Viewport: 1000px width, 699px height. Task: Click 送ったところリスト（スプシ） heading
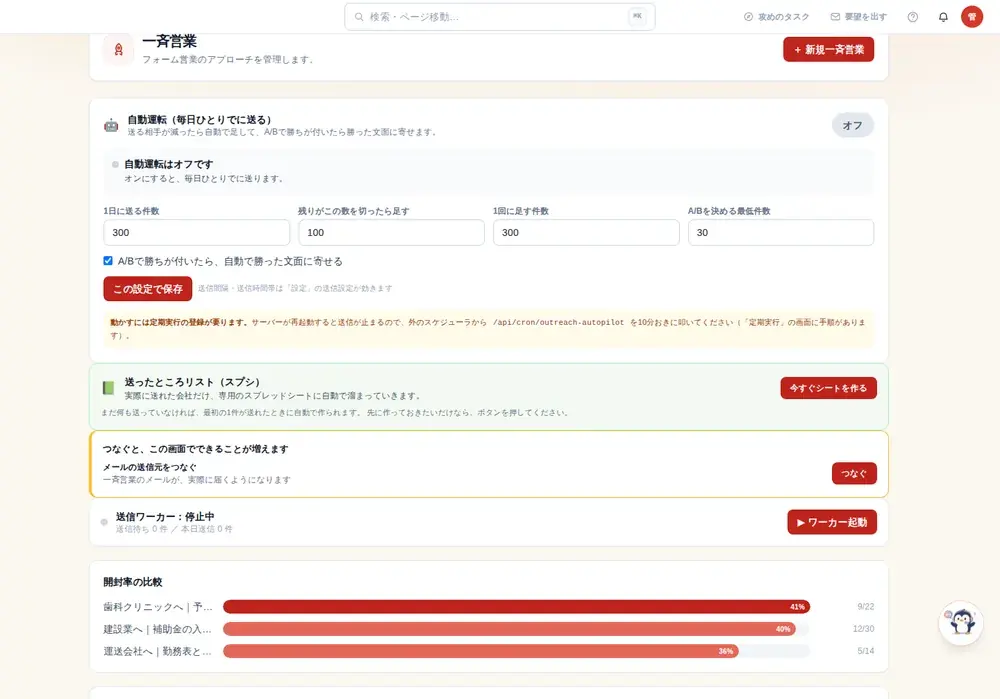coord(192,381)
